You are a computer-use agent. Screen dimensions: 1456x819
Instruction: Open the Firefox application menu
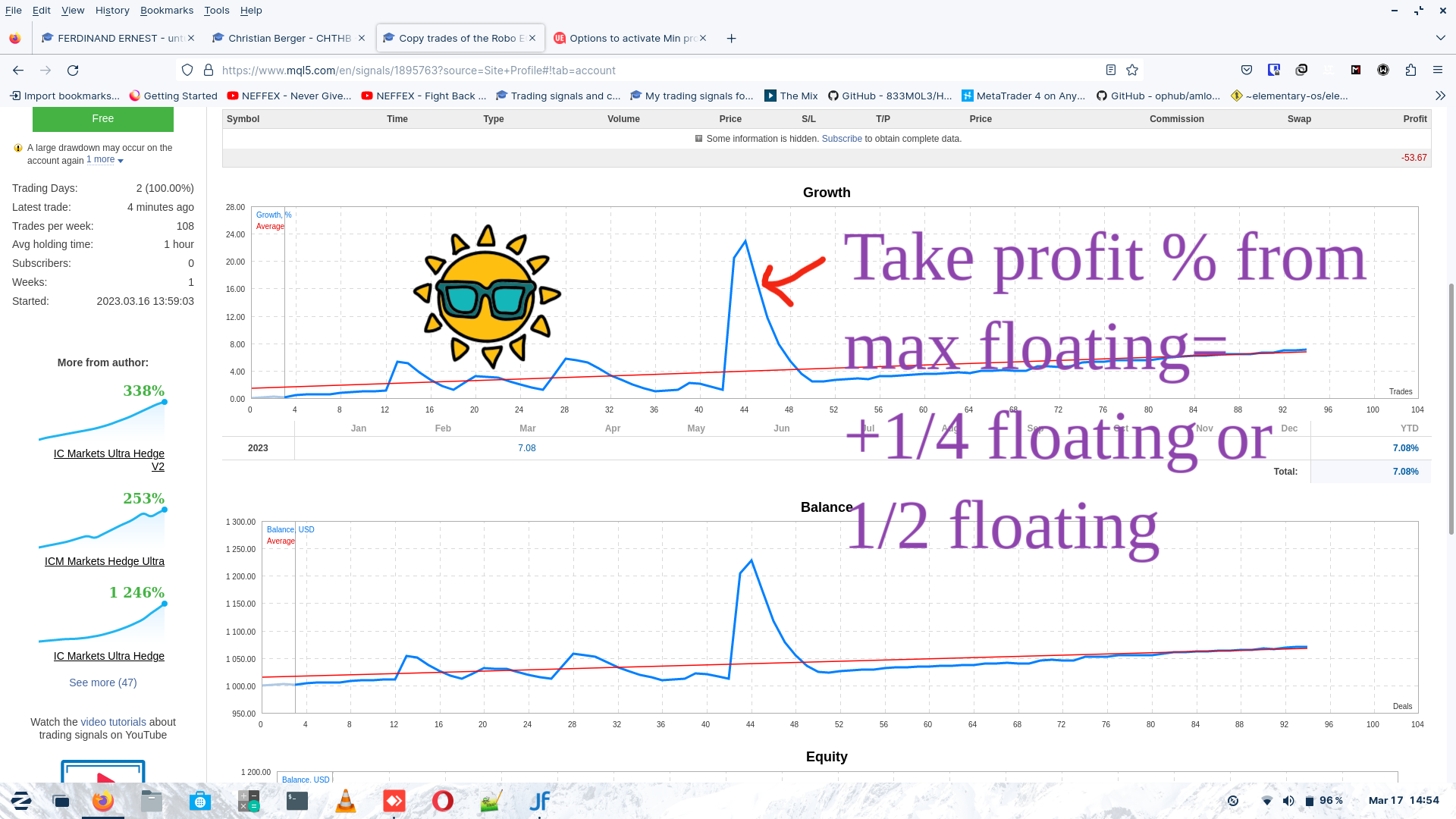pyautogui.click(x=1438, y=70)
